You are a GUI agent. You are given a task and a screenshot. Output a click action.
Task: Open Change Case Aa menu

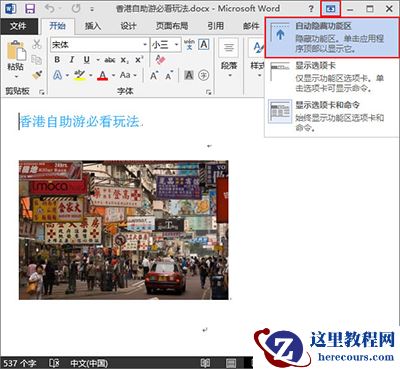128,75
